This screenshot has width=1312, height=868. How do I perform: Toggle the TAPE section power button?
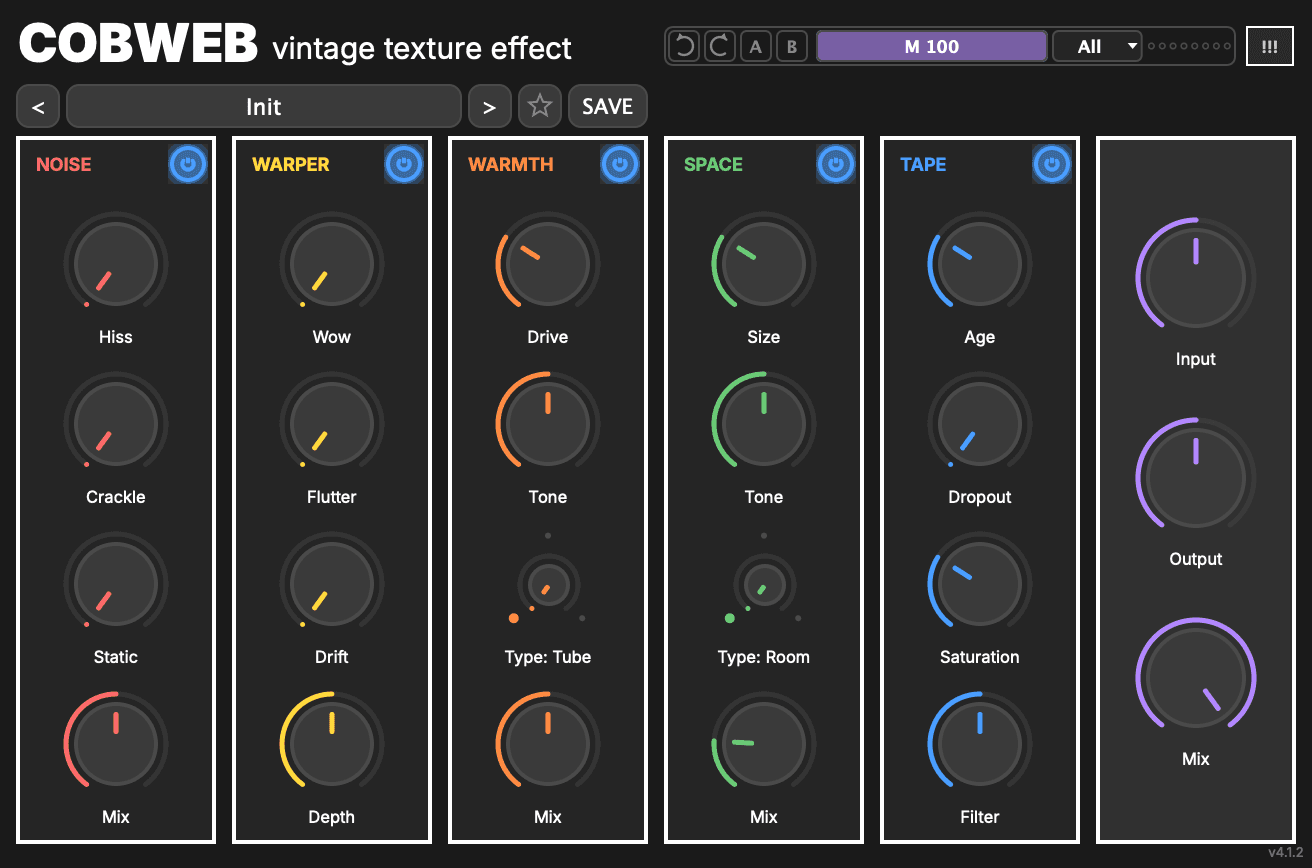(1052, 164)
